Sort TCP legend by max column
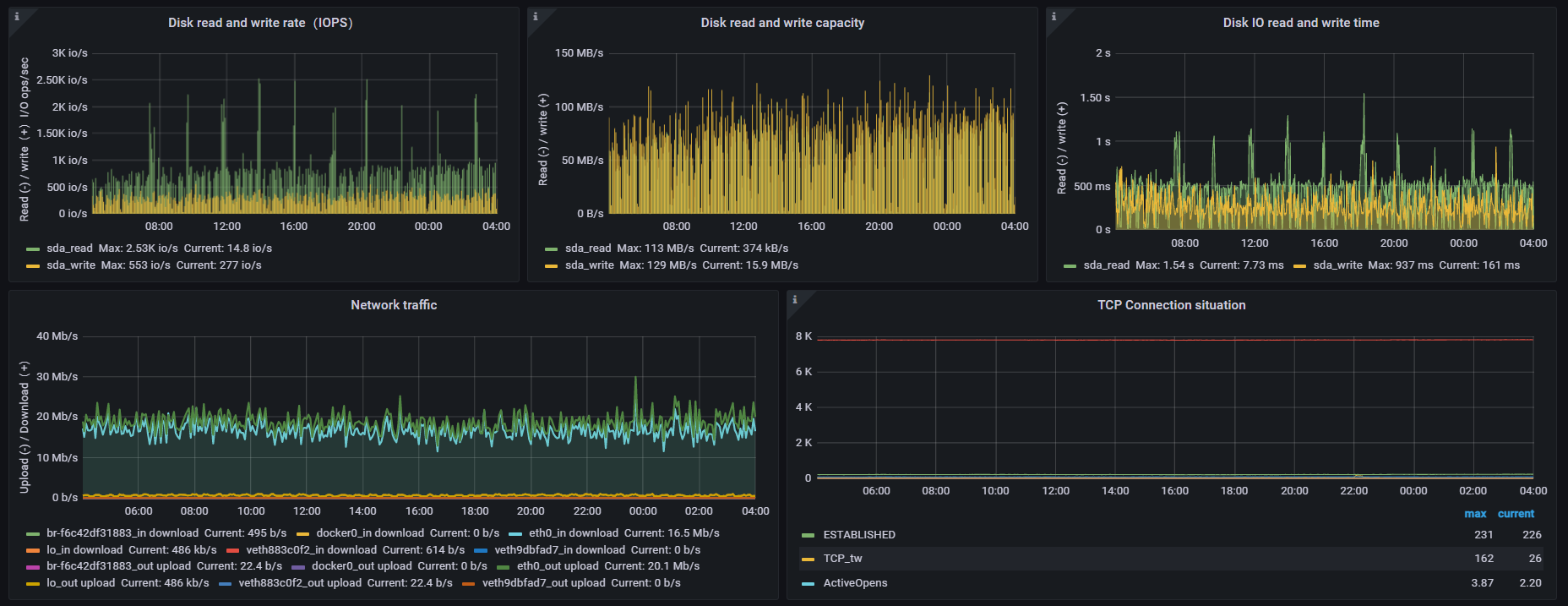 point(1475,514)
